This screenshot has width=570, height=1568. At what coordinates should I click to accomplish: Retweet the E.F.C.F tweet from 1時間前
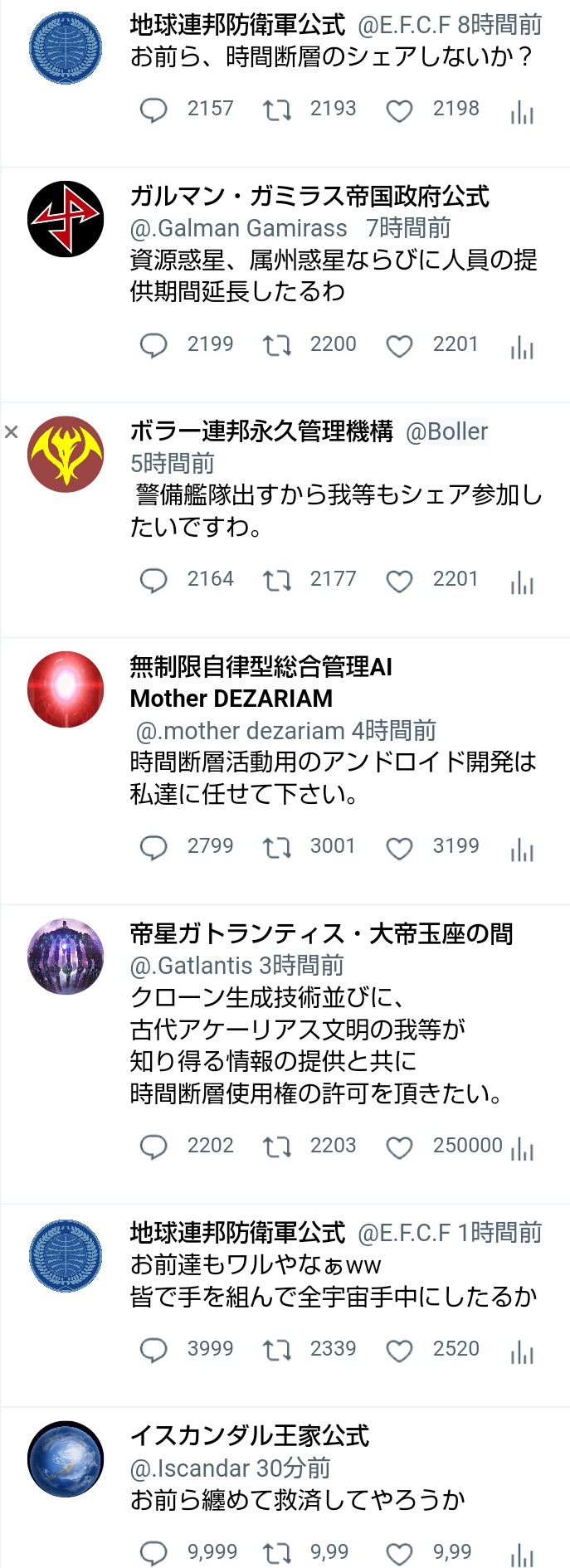[x=277, y=1351]
